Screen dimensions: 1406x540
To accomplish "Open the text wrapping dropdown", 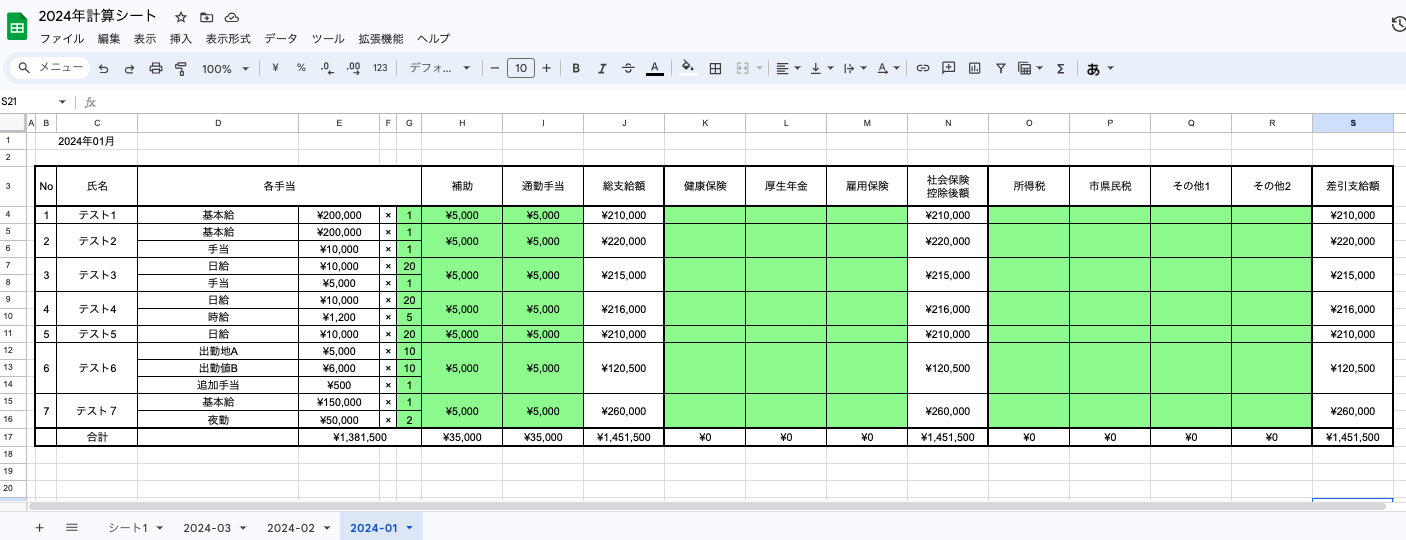I will pos(855,69).
